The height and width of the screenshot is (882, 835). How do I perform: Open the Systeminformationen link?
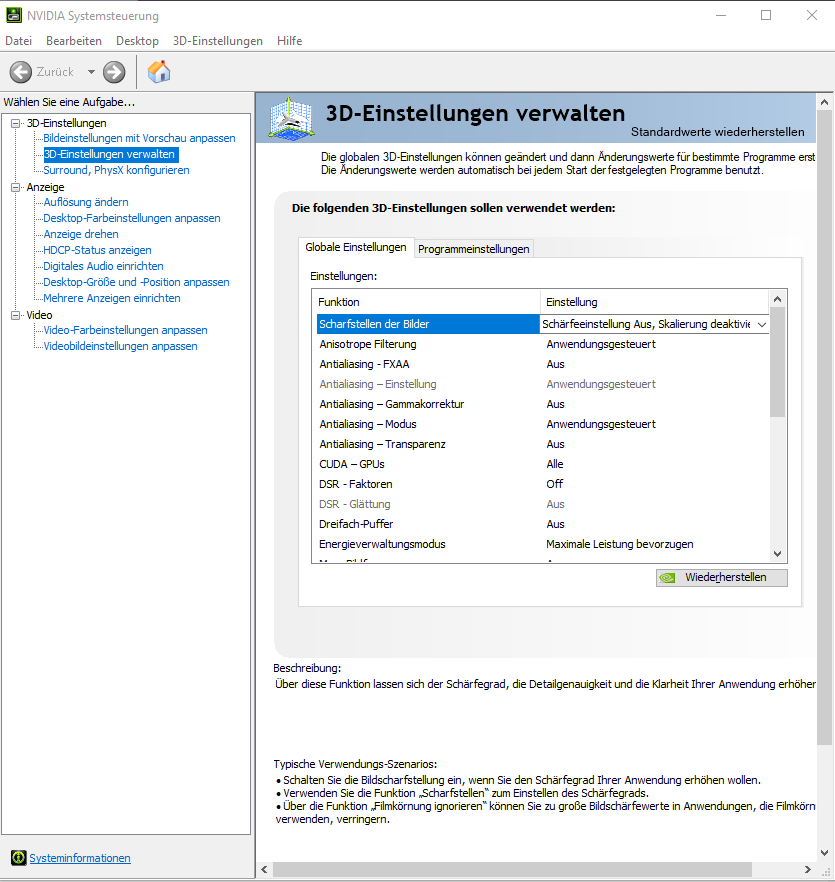[80, 858]
